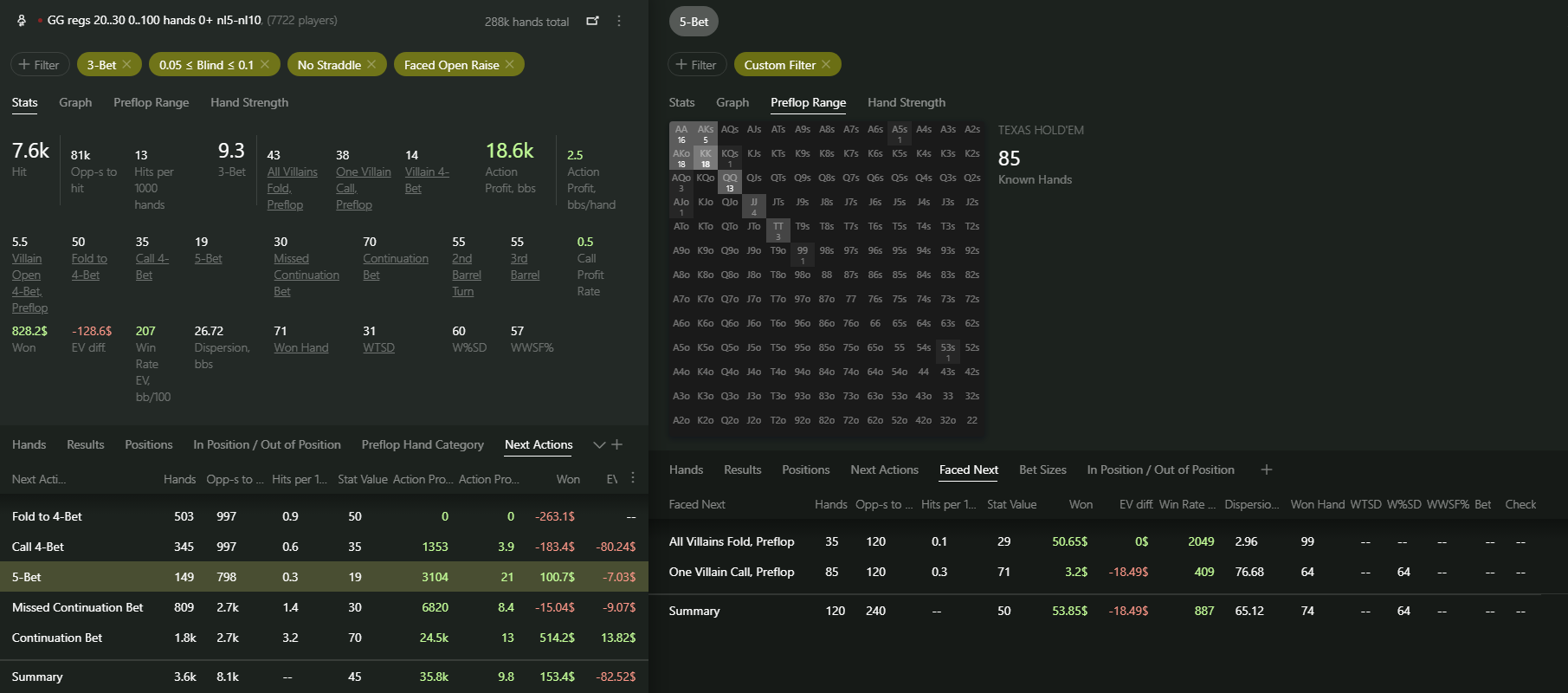Viewport: 1568px width, 693px height.
Task: Select the Call 4-Bet row
Action: click(x=324, y=547)
